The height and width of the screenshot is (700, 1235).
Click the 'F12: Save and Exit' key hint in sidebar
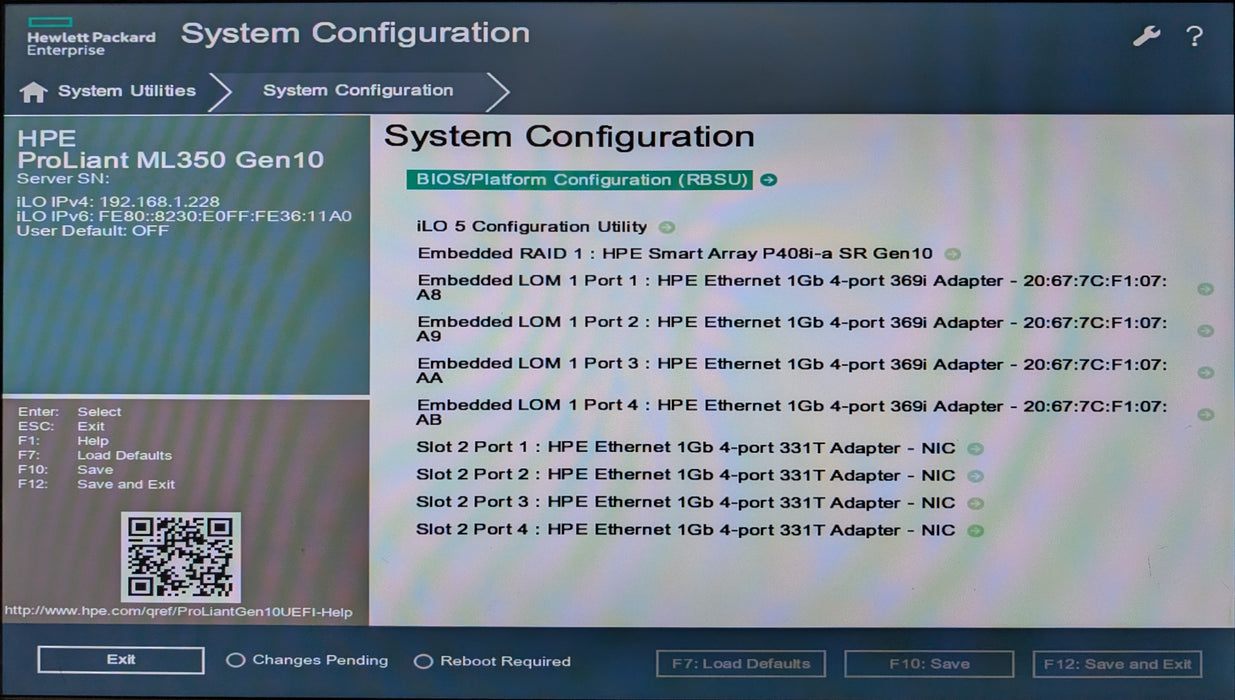point(97,484)
